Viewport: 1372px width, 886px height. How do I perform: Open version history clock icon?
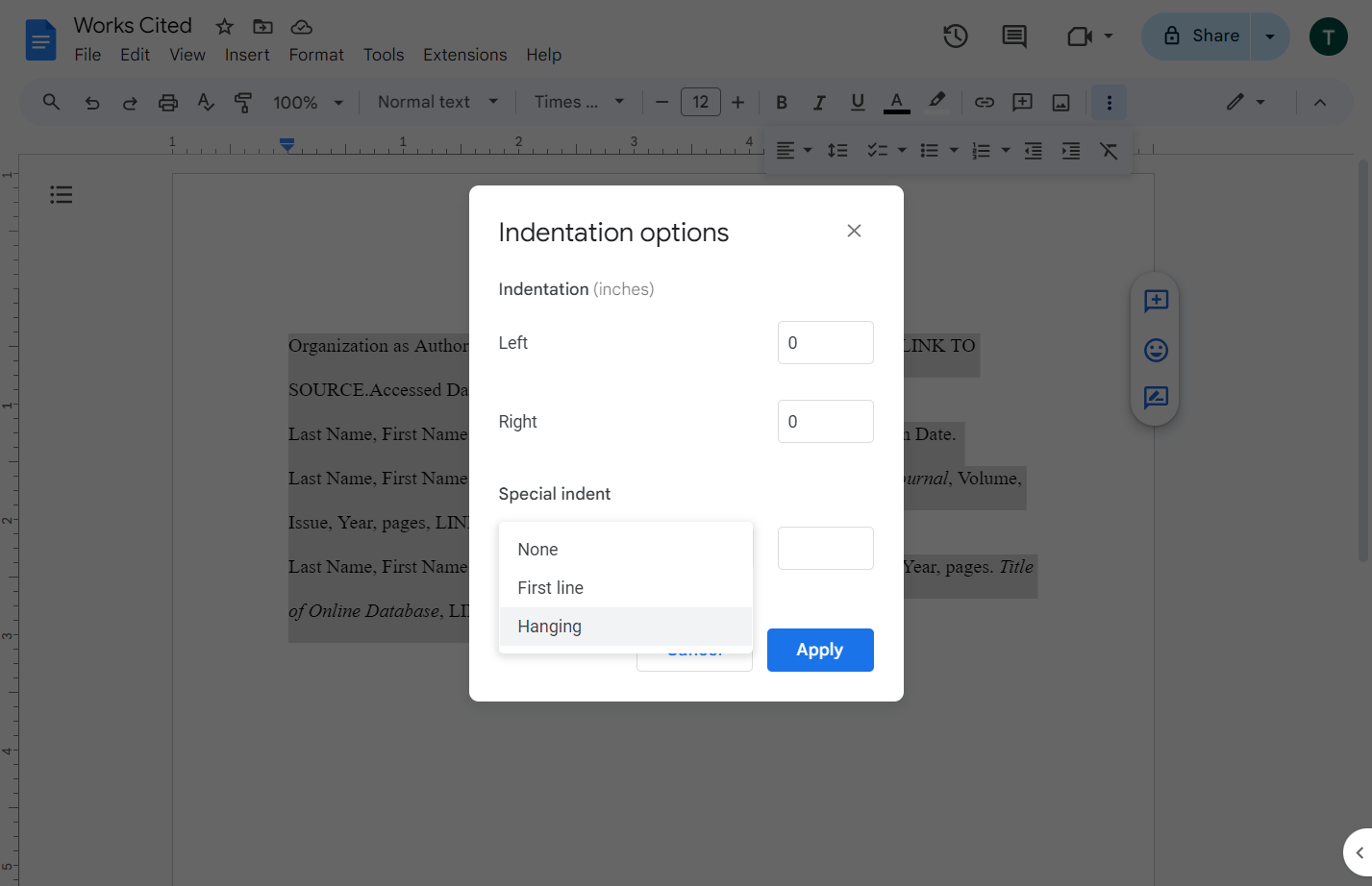tap(955, 37)
